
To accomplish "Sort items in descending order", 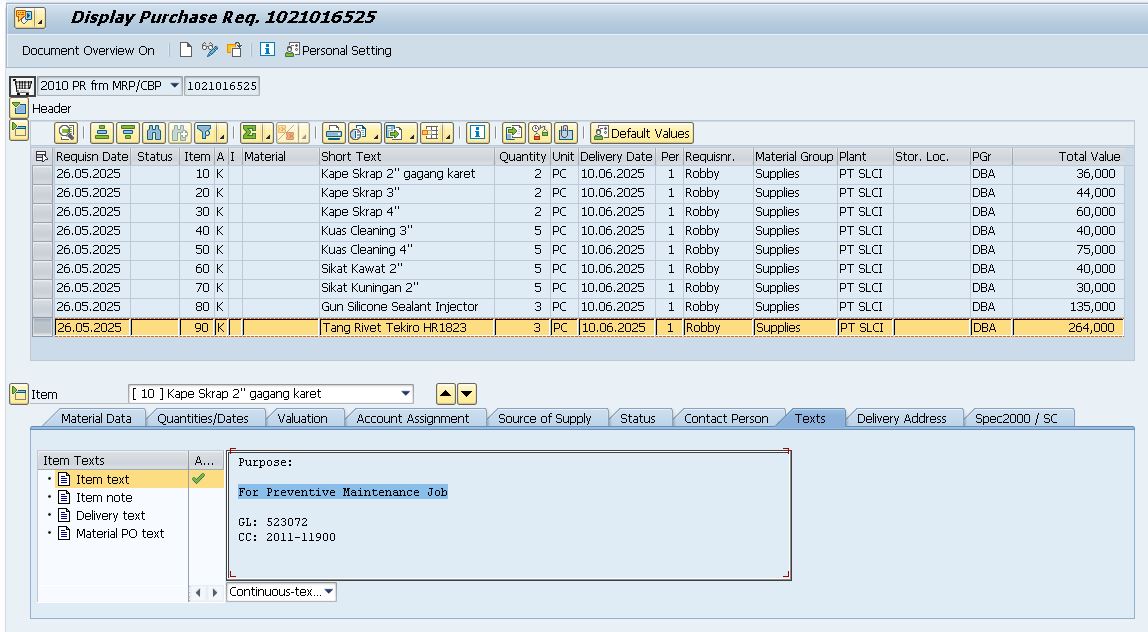I will click(x=128, y=133).
